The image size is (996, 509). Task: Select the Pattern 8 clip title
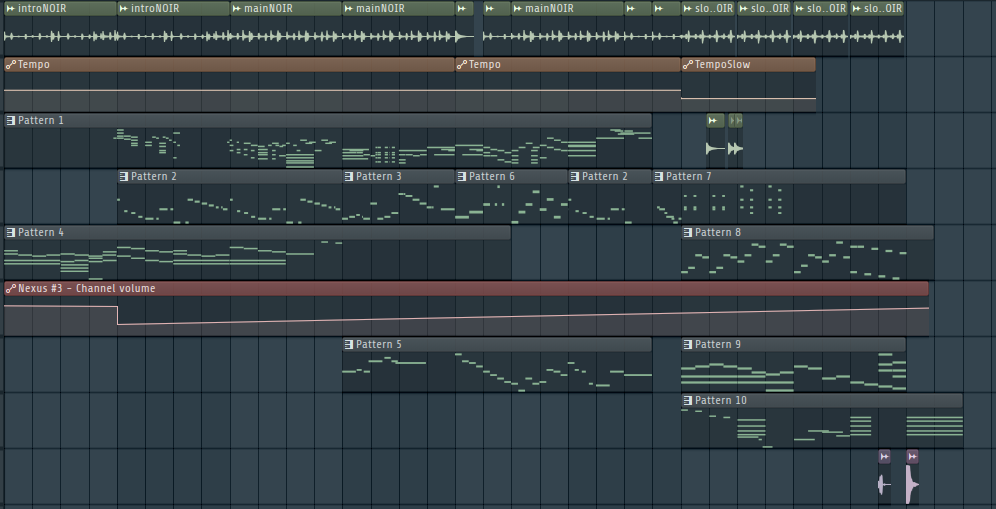[718, 232]
